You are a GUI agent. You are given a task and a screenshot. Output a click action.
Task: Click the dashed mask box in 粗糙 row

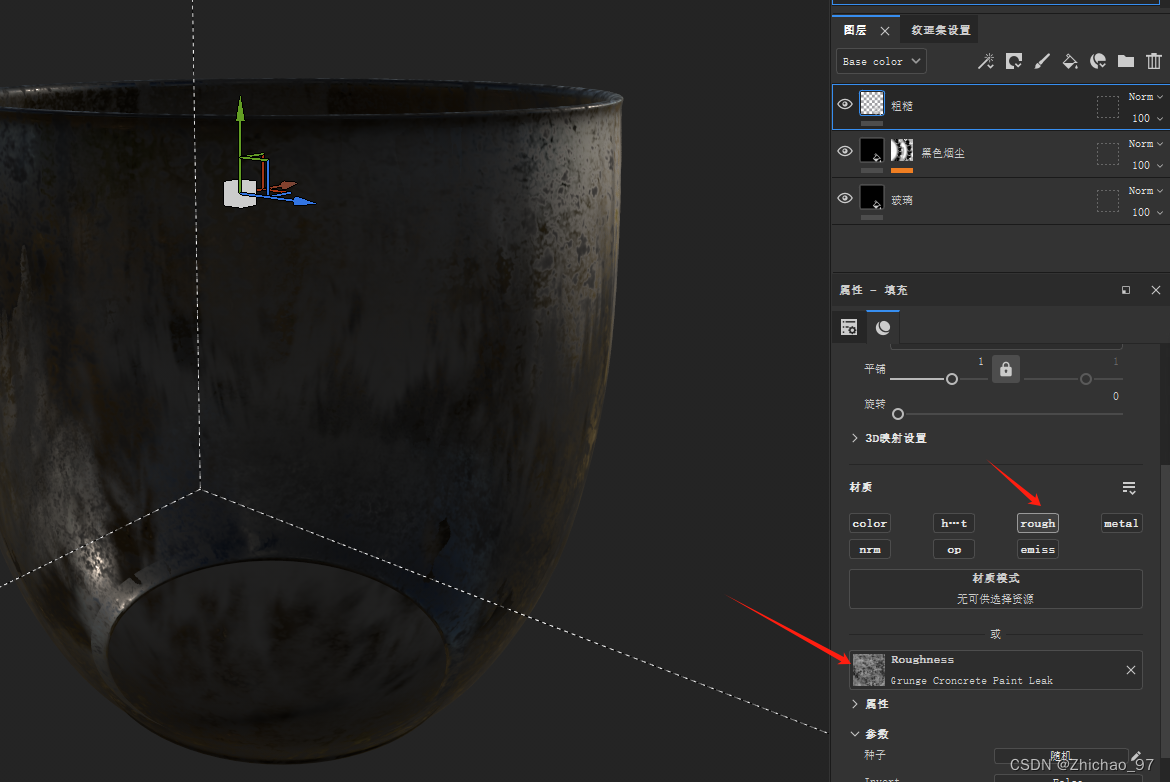tap(1107, 106)
